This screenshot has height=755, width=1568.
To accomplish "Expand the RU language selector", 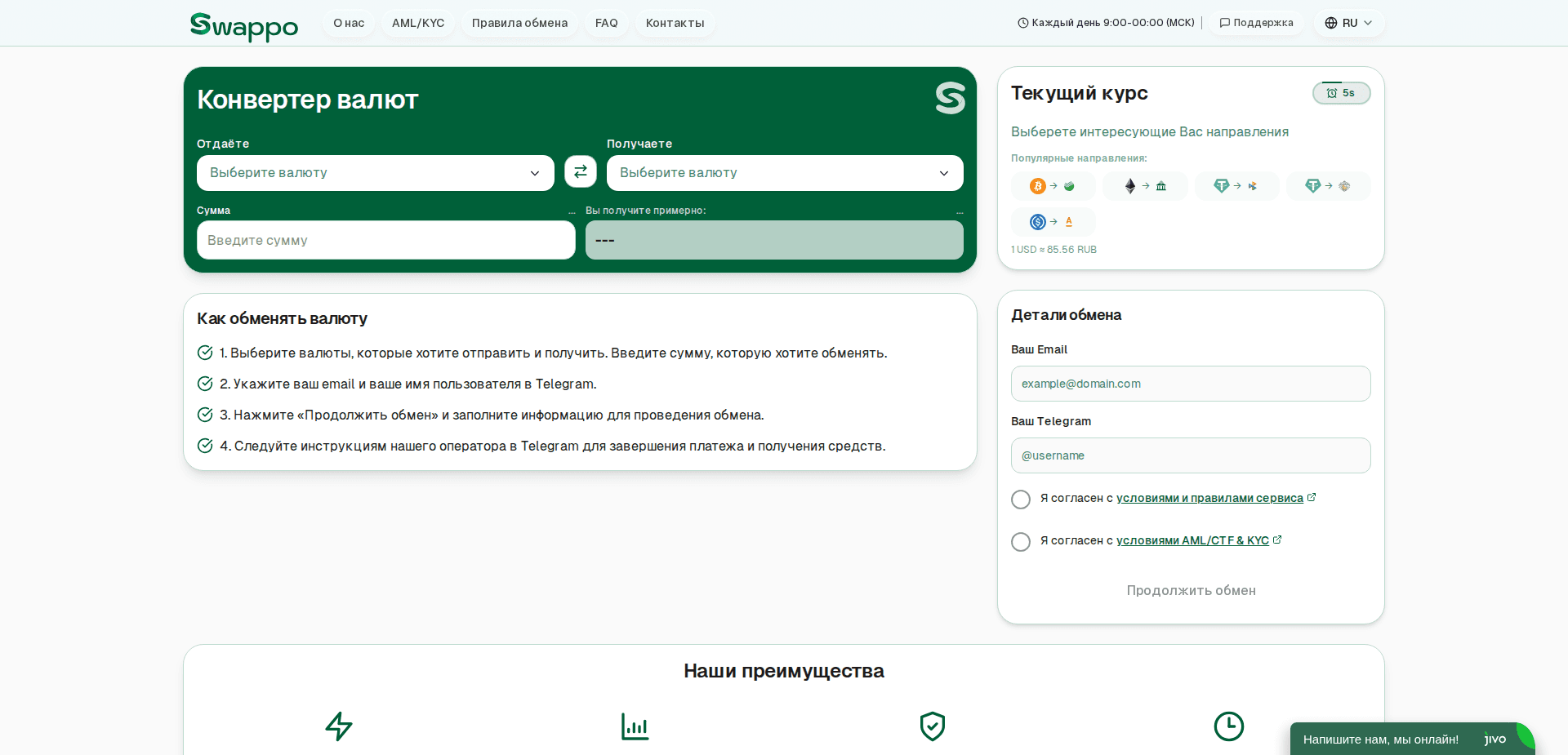I will (x=1348, y=23).
